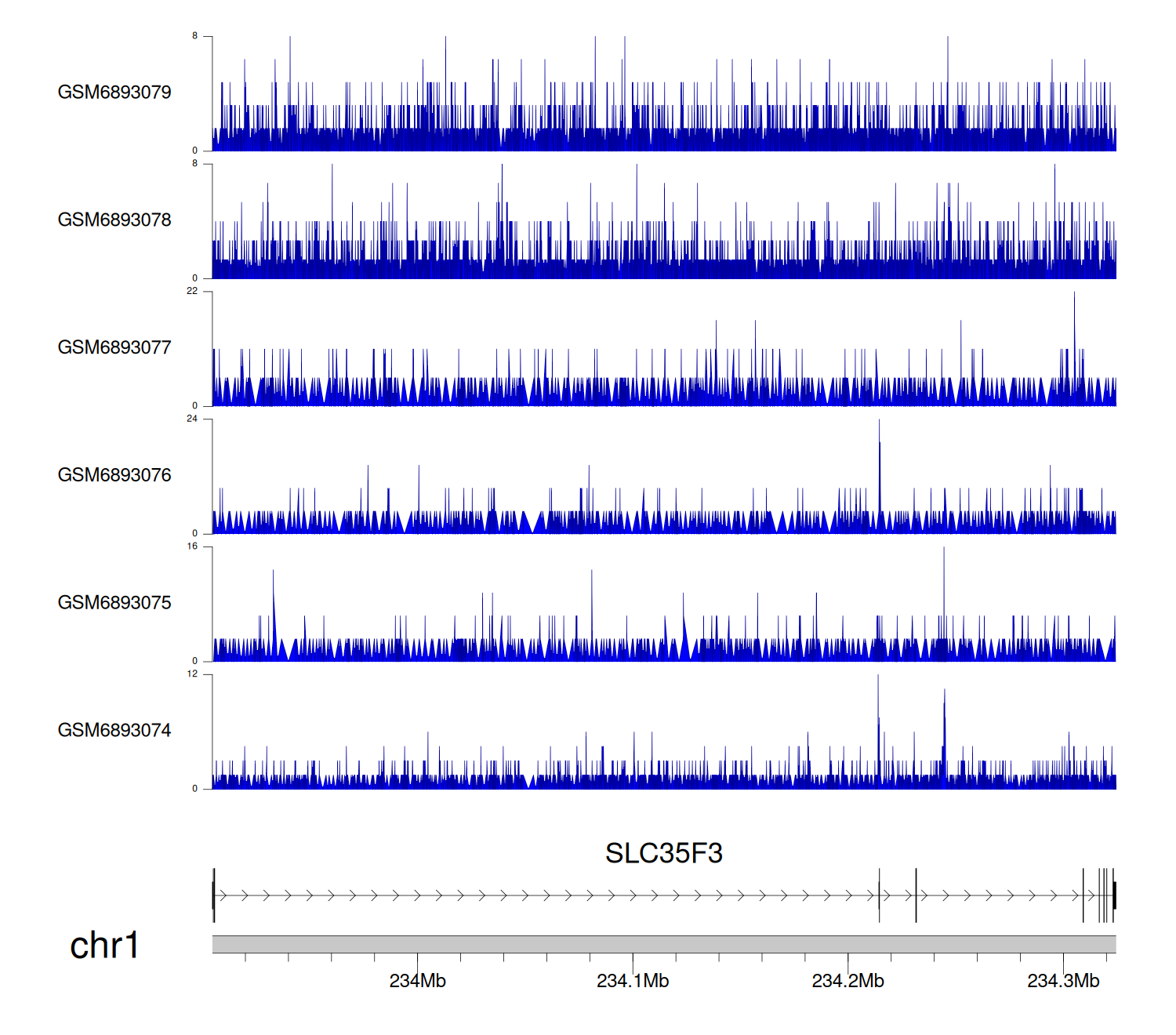Click the GSM6893075 track name
The height and width of the screenshot is (1035, 1176).
pyautogui.click(x=114, y=603)
